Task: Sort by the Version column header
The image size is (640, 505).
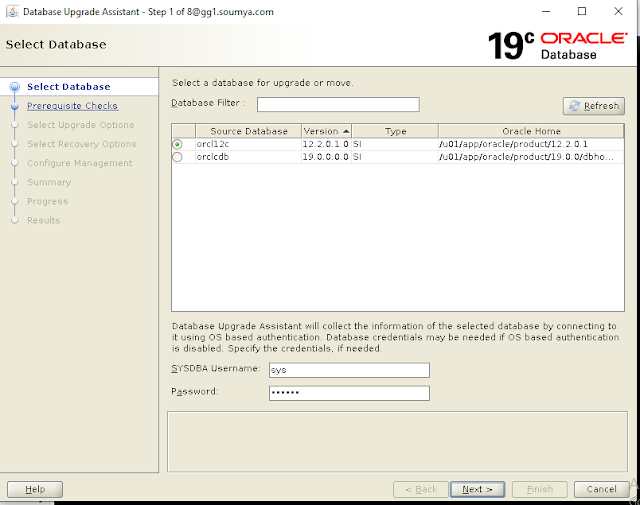Action: tap(326, 131)
